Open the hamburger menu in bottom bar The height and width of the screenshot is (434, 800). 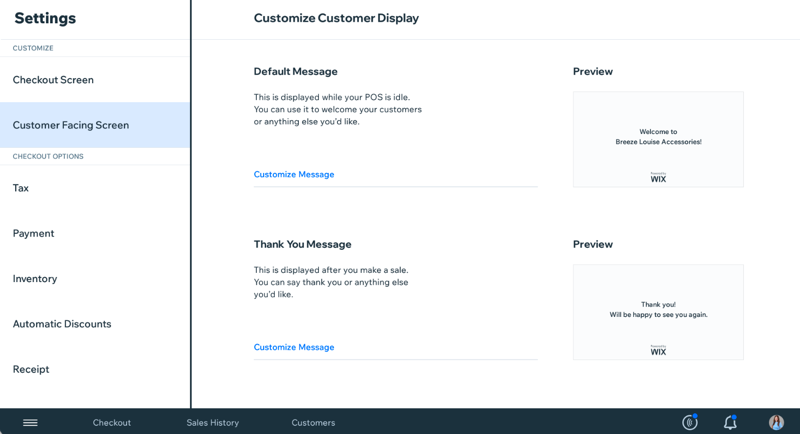point(30,422)
